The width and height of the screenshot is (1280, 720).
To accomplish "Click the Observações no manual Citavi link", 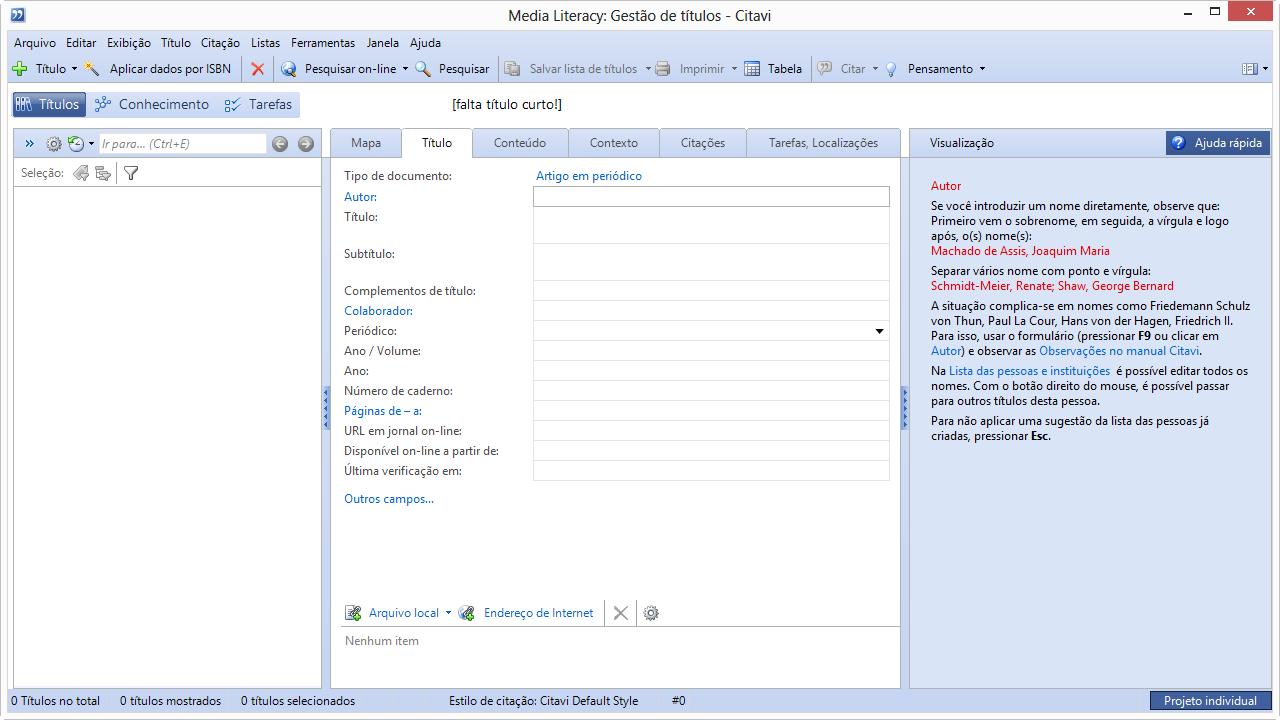I will tap(1119, 351).
